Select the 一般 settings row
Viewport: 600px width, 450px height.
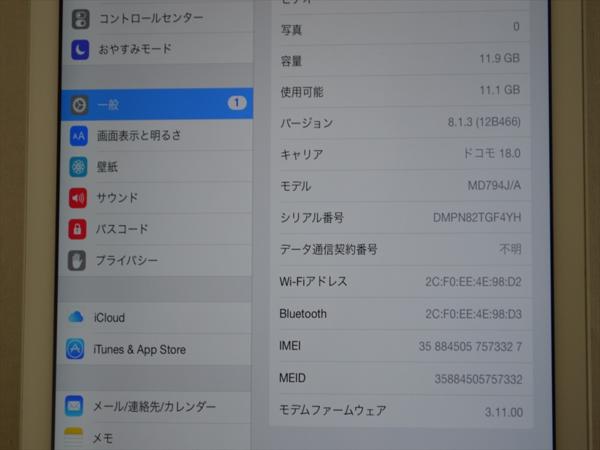(157, 104)
